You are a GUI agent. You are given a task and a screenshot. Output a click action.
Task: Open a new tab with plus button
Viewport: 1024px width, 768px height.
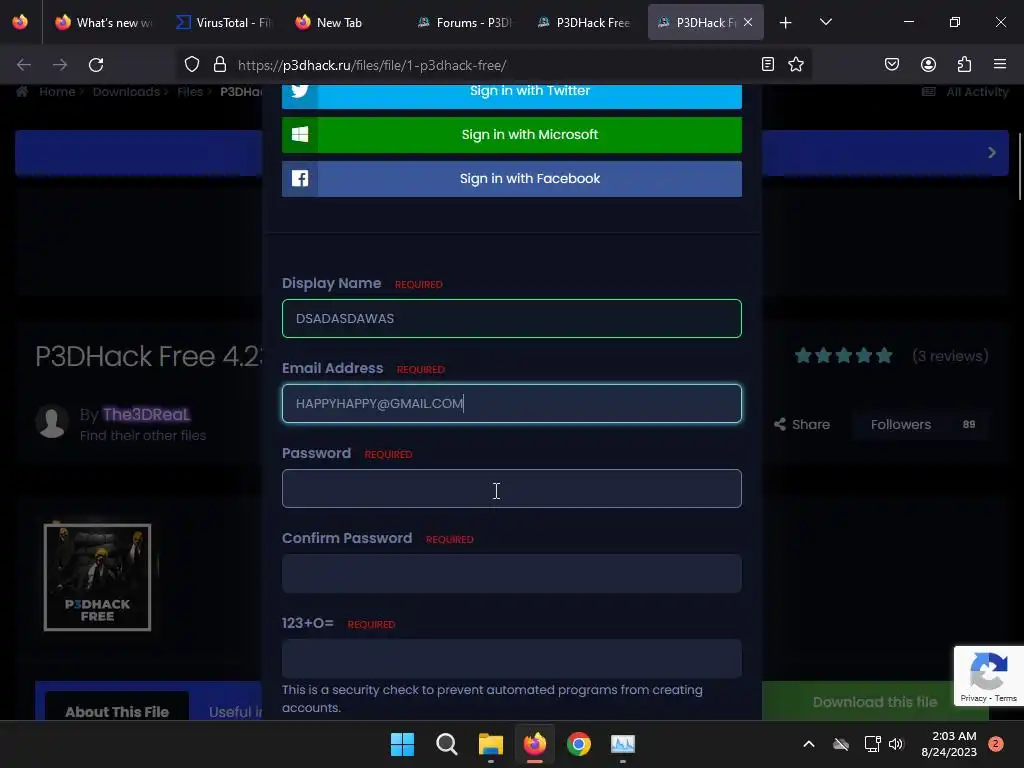click(786, 23)
